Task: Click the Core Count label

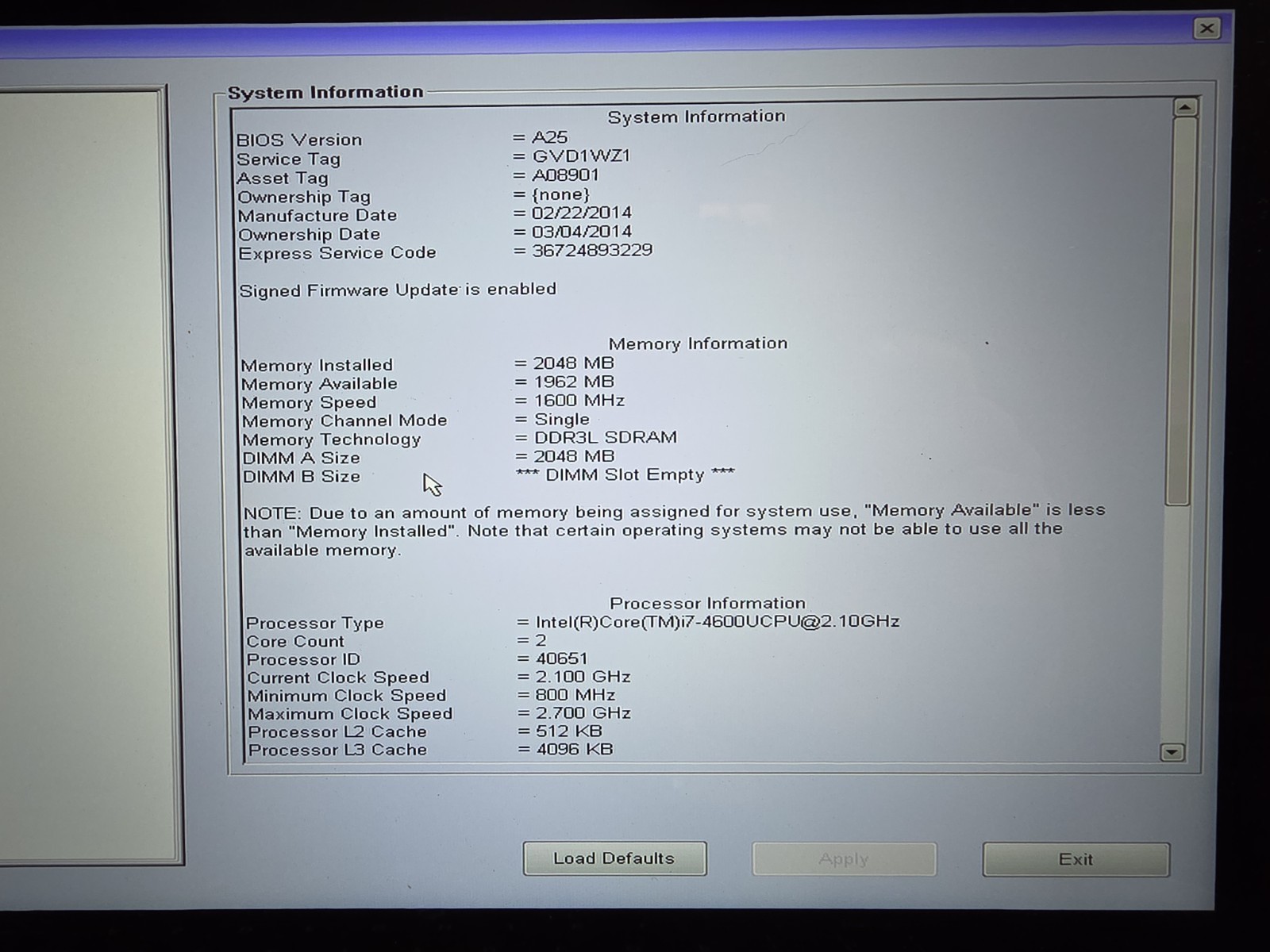Action: click(295, 641)
